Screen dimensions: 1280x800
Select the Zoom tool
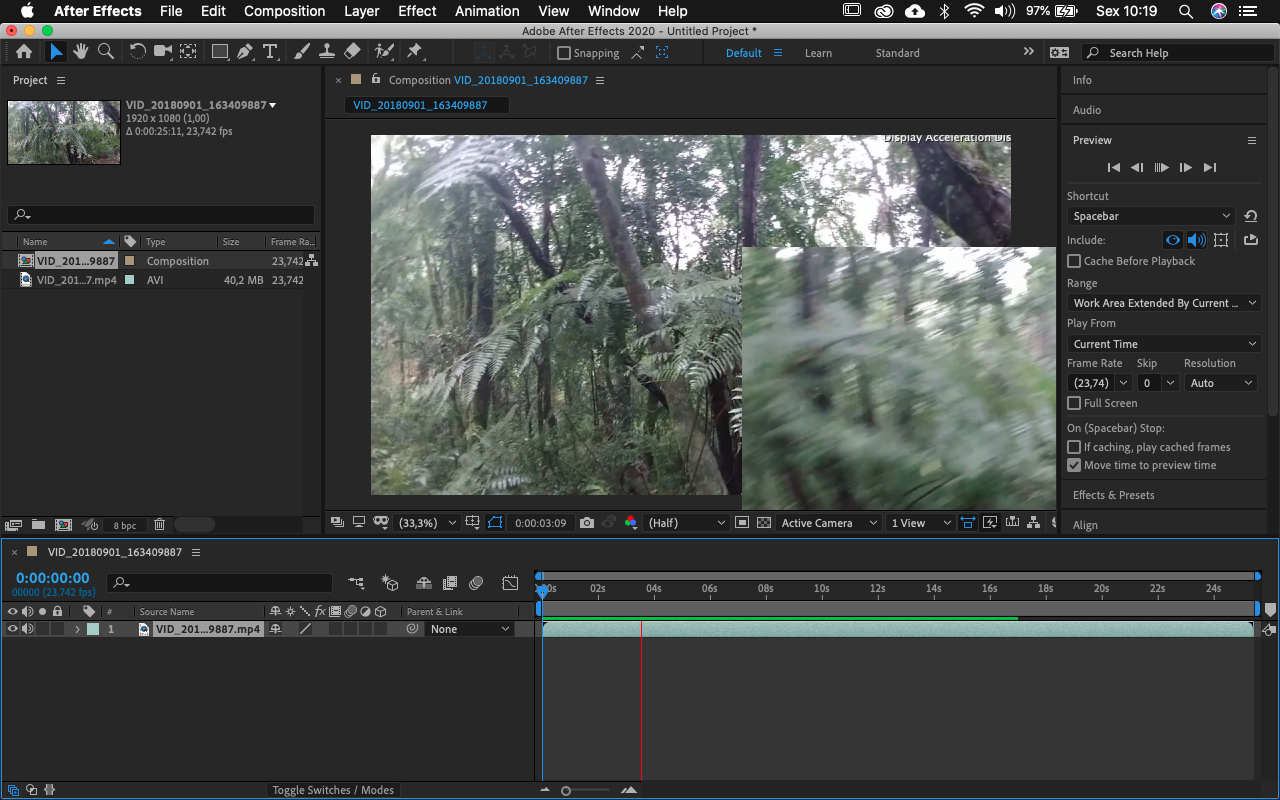coord(104,51)
